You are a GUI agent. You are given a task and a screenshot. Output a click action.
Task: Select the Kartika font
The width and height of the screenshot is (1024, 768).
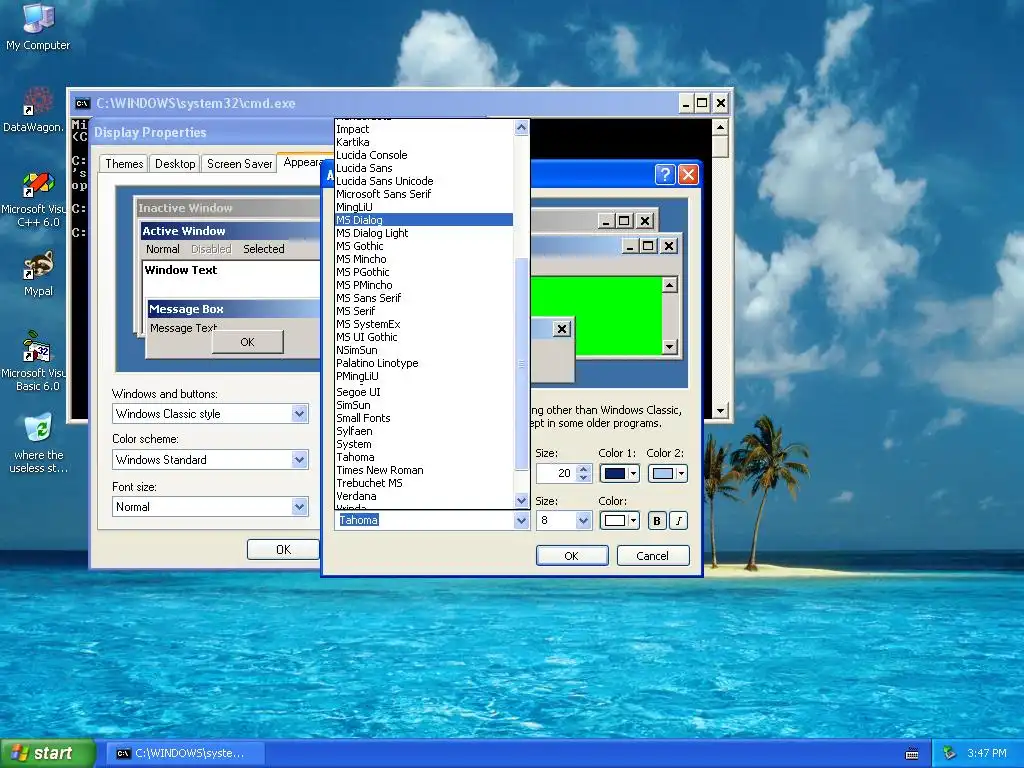[424, 142]
